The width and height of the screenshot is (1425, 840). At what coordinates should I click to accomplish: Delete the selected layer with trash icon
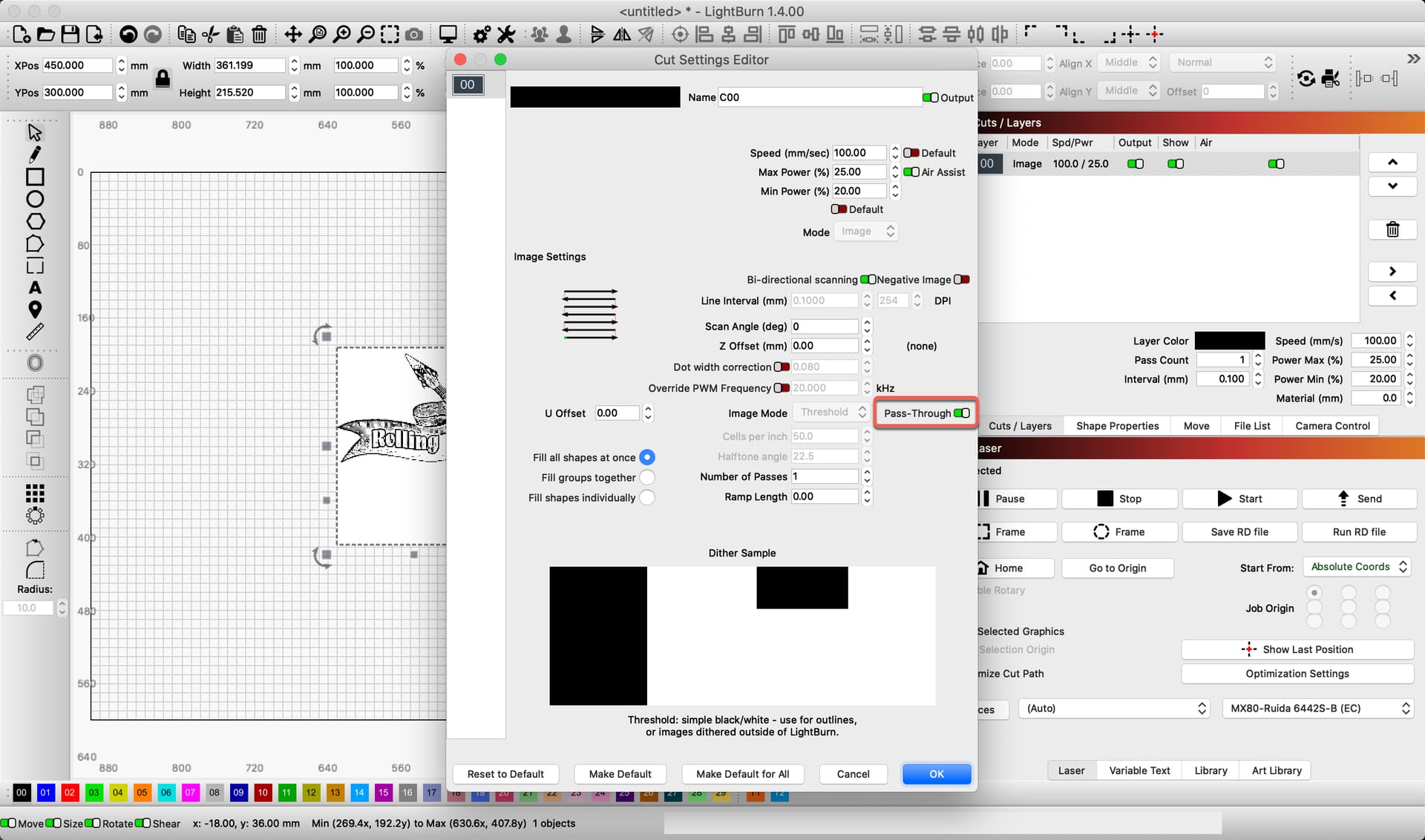coord(1392,229)
